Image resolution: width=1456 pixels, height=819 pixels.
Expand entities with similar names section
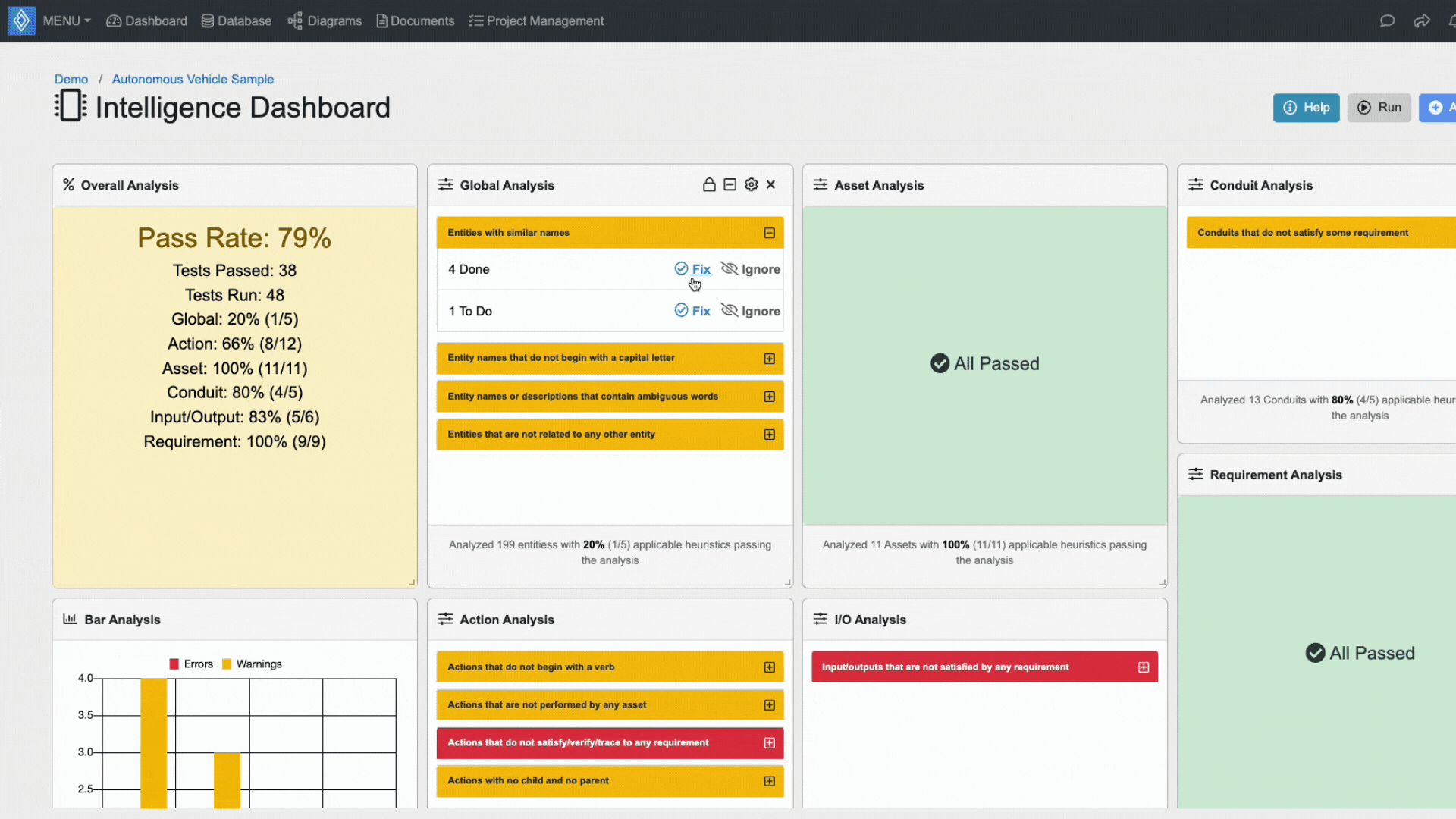point(769,233)
